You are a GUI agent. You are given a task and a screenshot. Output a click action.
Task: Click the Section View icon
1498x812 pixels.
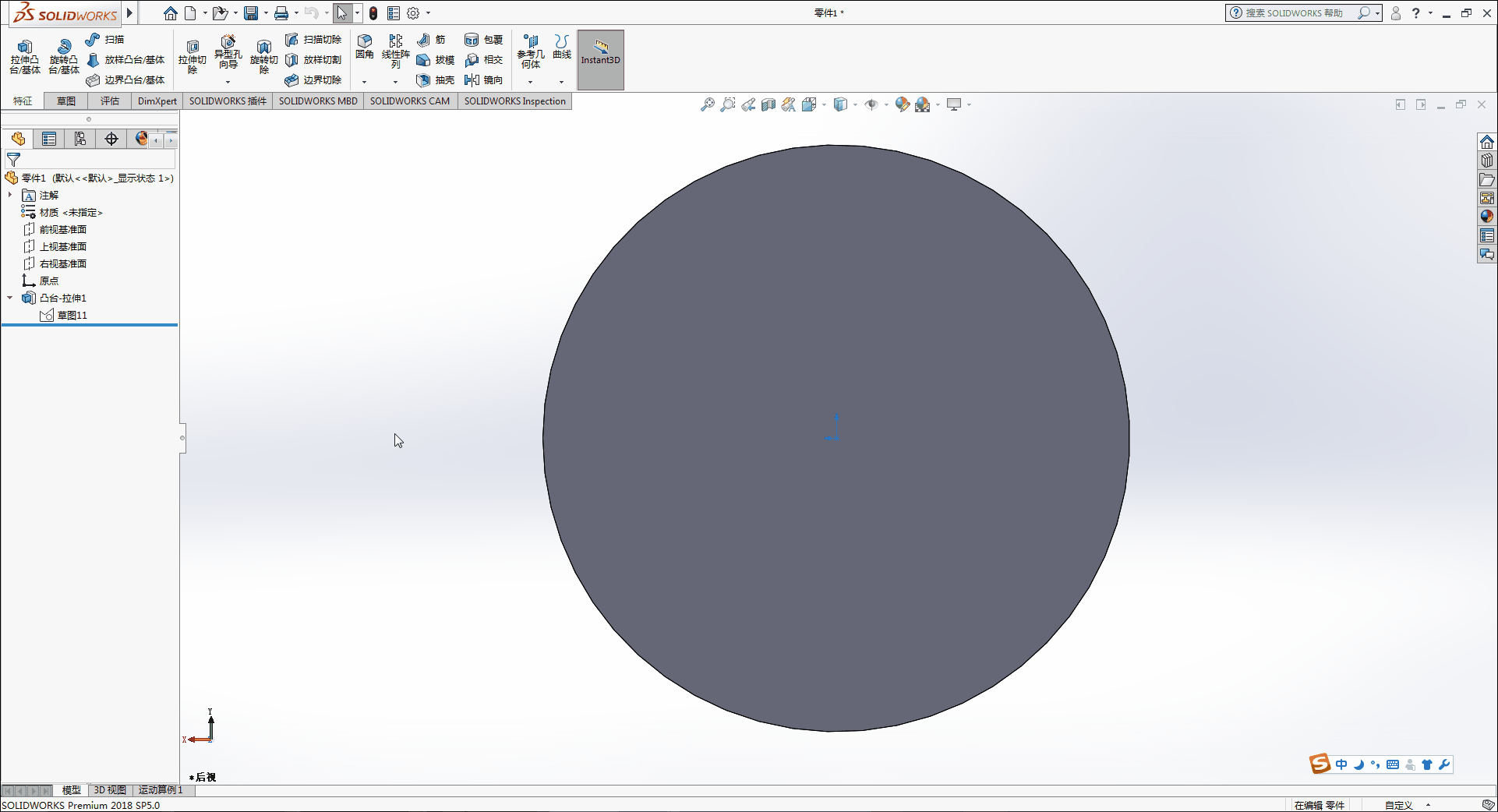[x=768, y=104]
